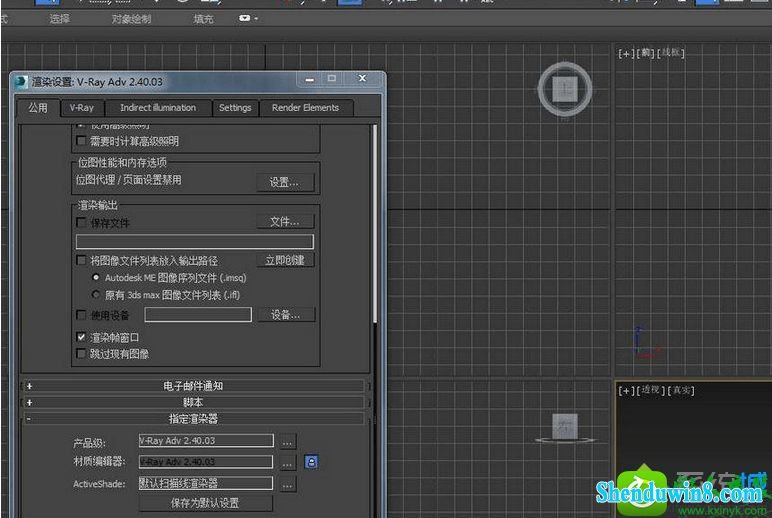Open the Indirect illumination tab
The height and width of the screenshot is (518, 772).
158,108
